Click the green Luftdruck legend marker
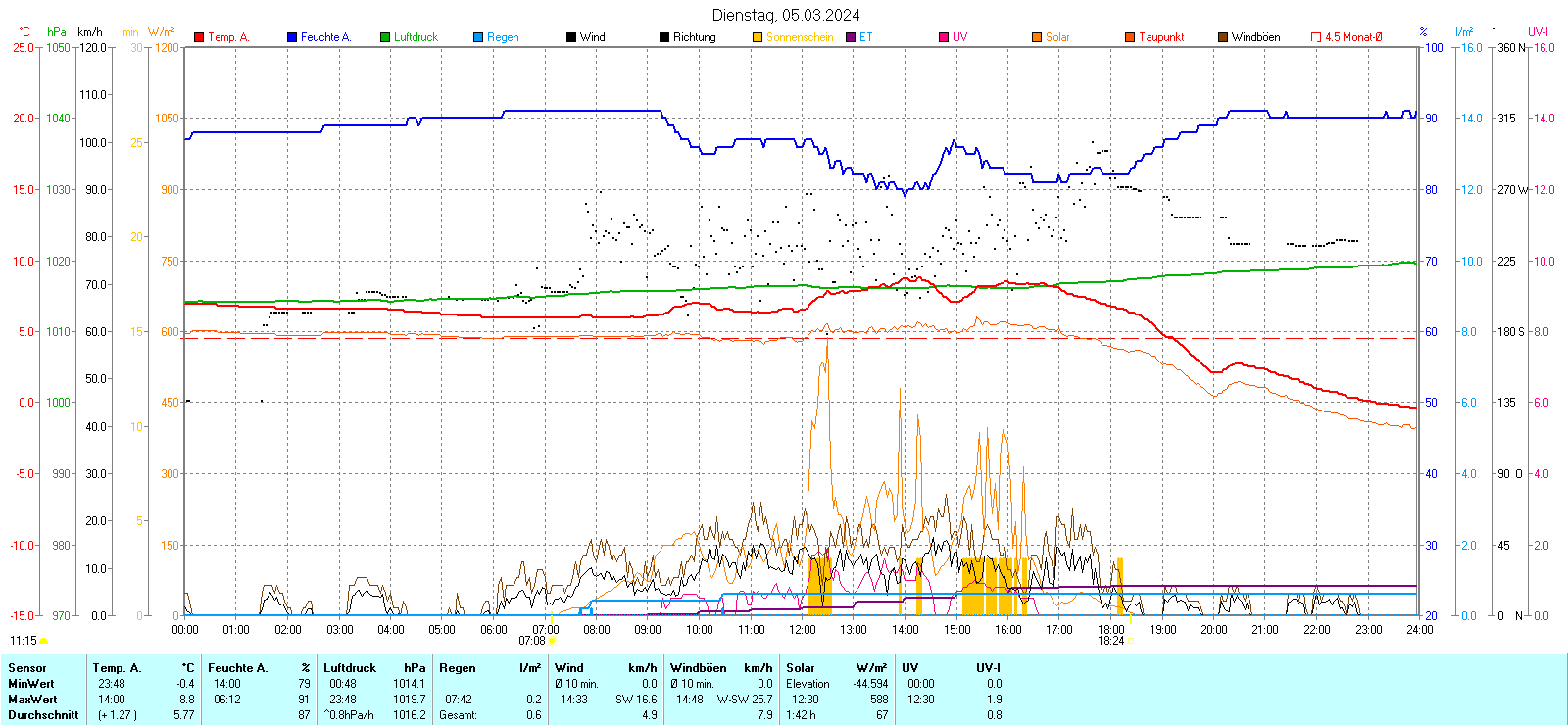 point(385,37)
